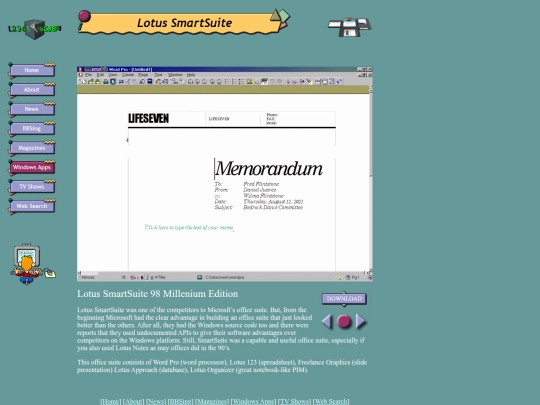Click the cartoon person at computer icon
The image size is (540, 405).
(33, 264)
